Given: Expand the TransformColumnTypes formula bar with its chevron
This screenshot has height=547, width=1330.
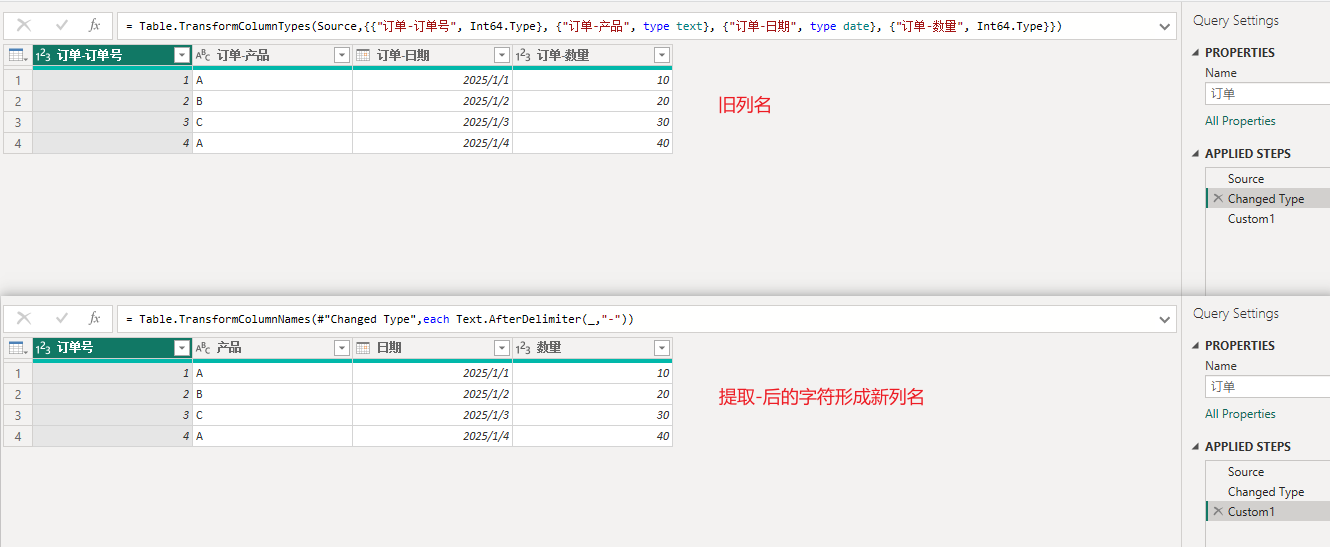Looking at the screenshot, I should [x=1164, y=27].
